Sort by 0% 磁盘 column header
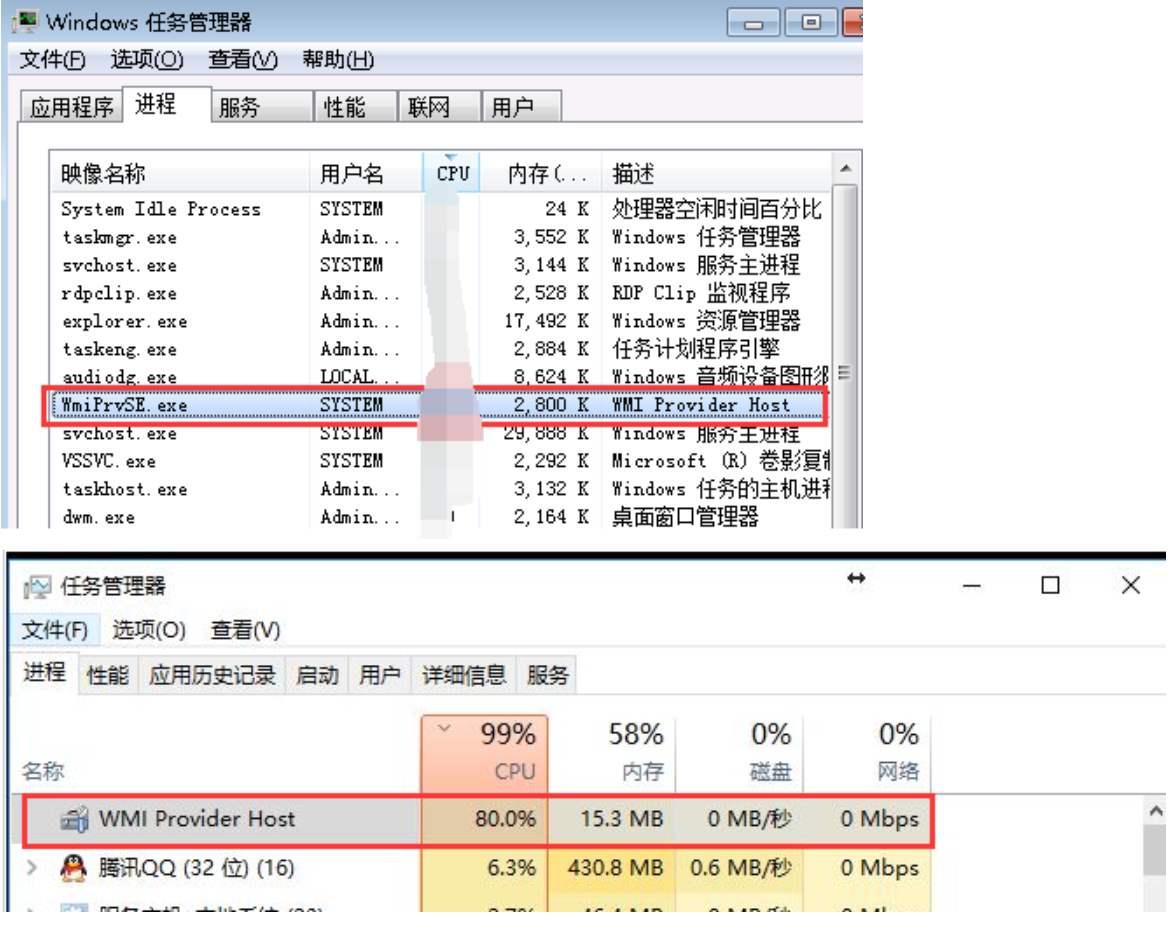1175x940 pixels. click(x=740, y=753)
